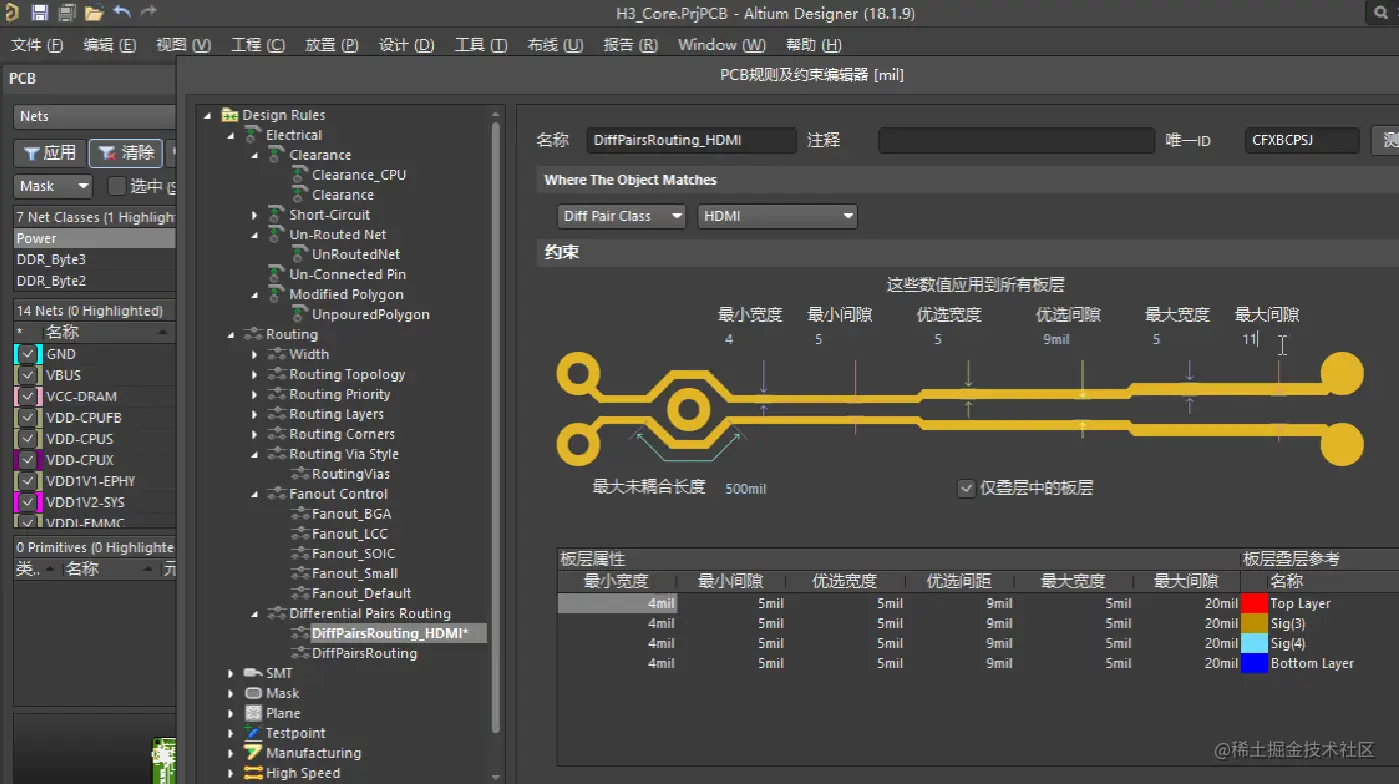Uncheck the 仅叠层中的板层 checkbox
Image resolution: width=1399 pixels, height=784 pixels.
(966, 488)
